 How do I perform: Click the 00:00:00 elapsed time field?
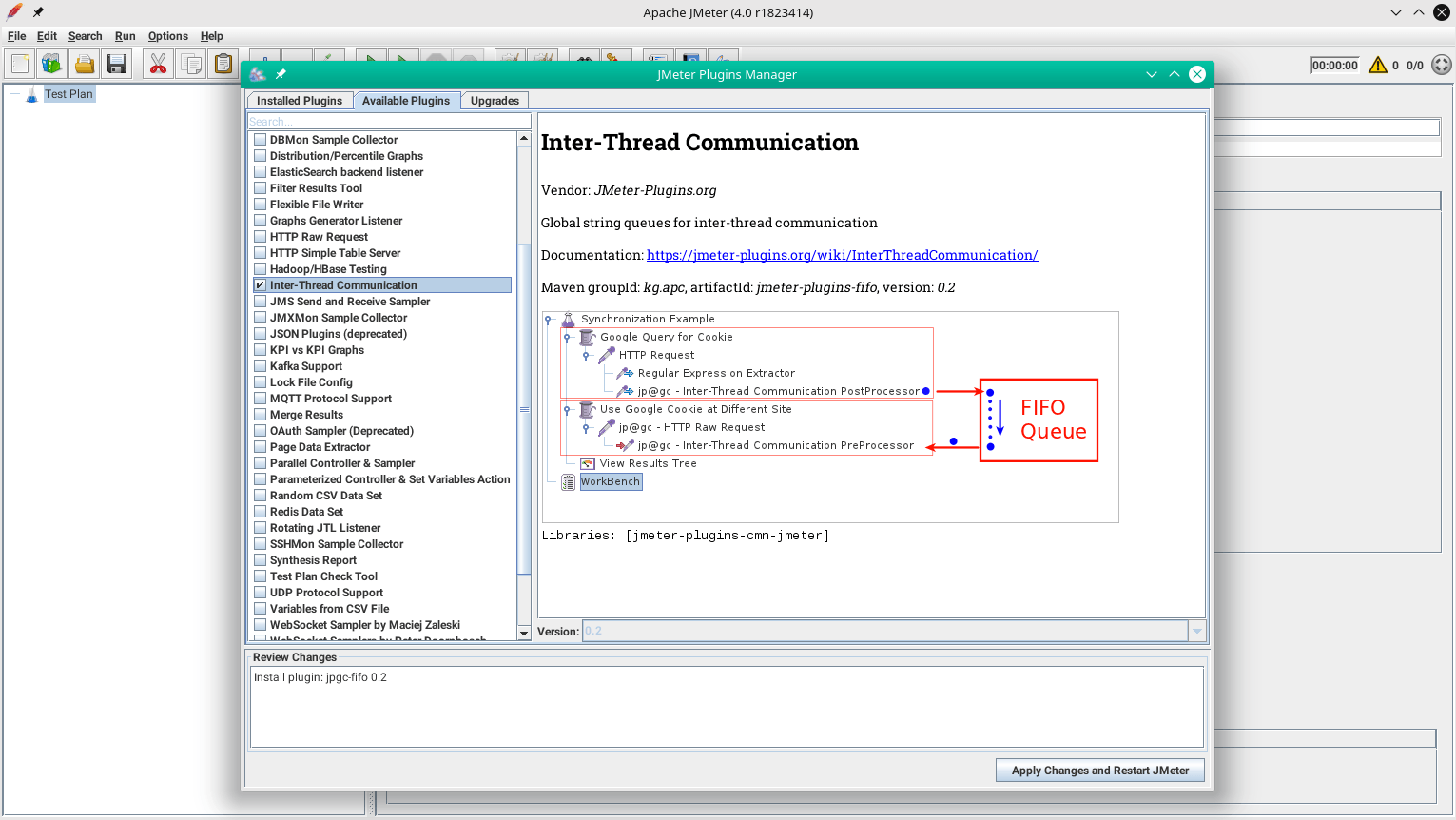coord(1335,66)
